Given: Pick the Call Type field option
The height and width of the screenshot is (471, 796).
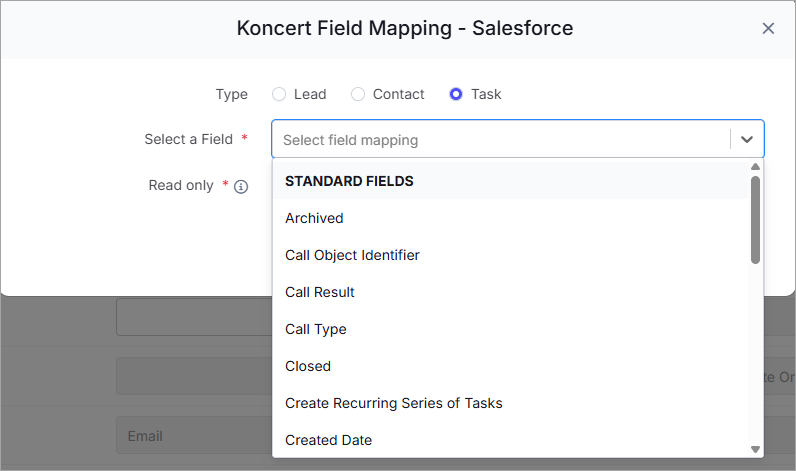Looking at the screenshot, I should 511,329.
